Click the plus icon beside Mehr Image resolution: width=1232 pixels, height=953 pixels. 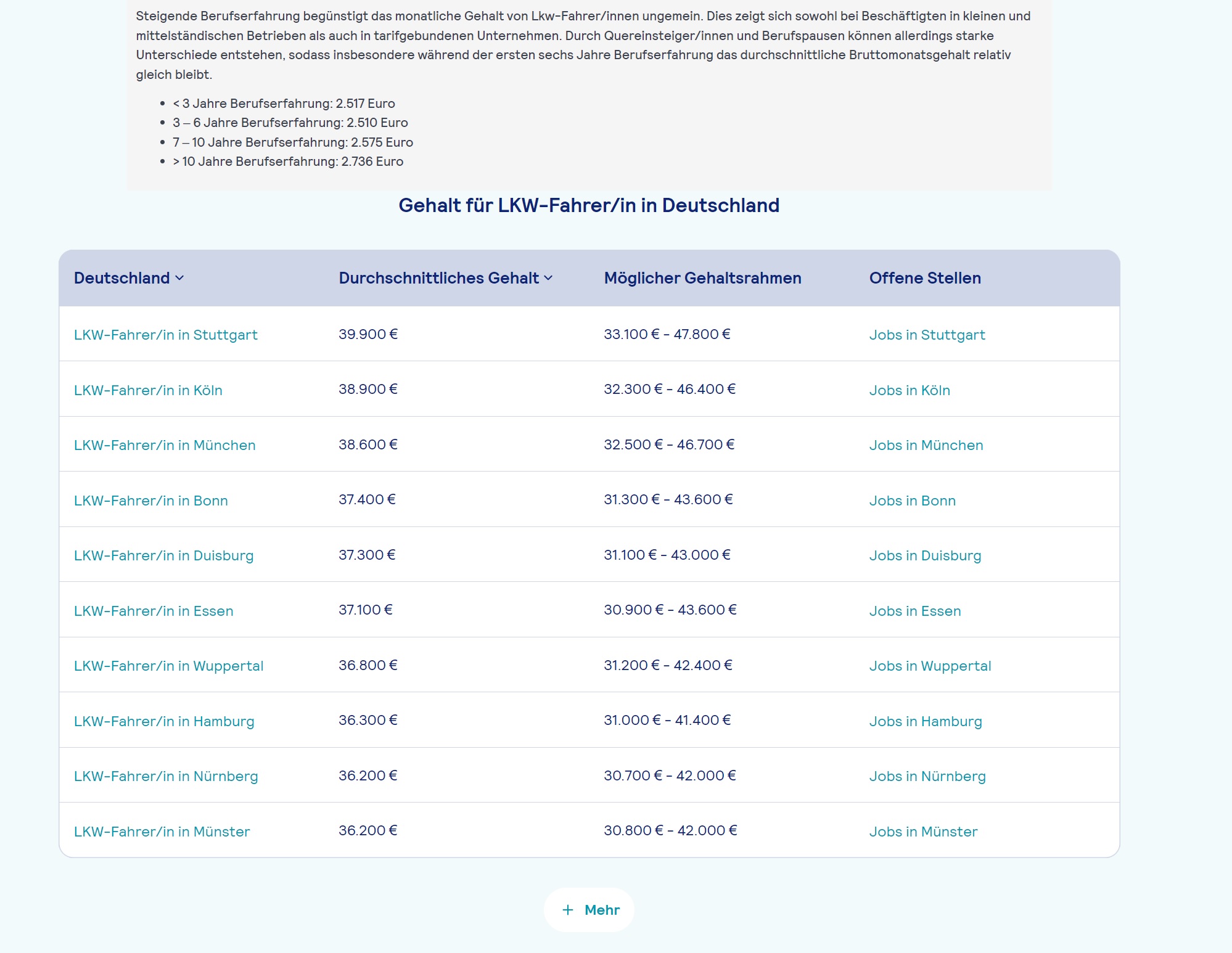[x=568, y=910]
